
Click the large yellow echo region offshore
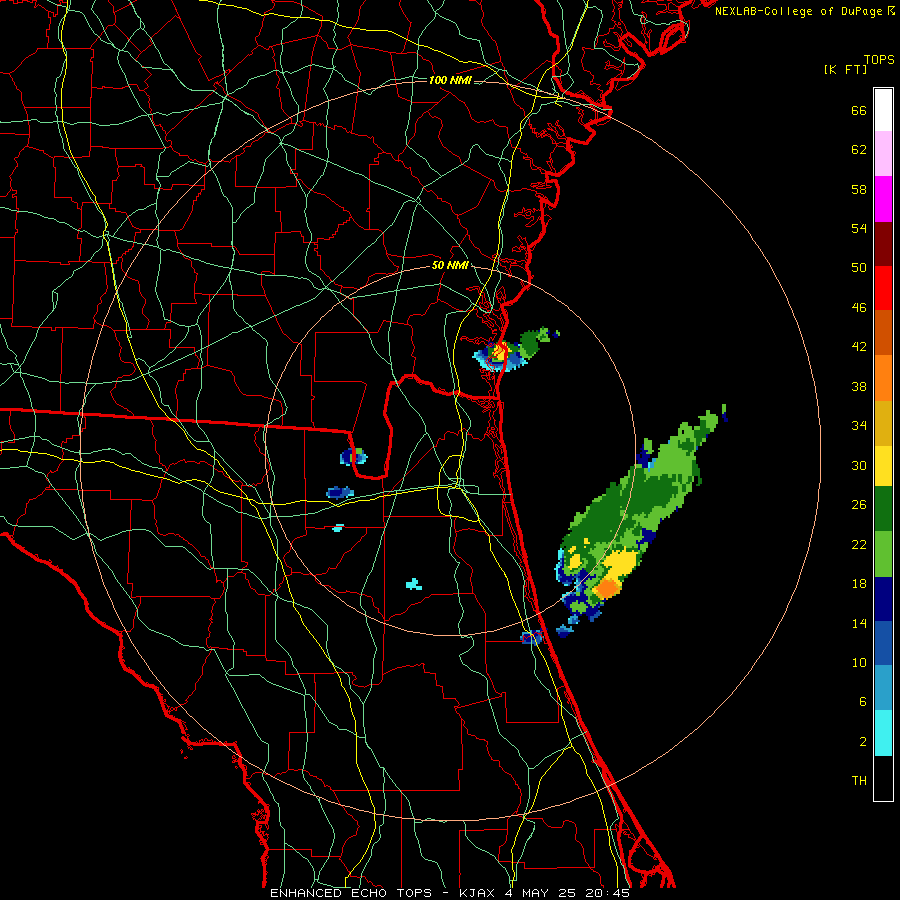coord(621,565)
